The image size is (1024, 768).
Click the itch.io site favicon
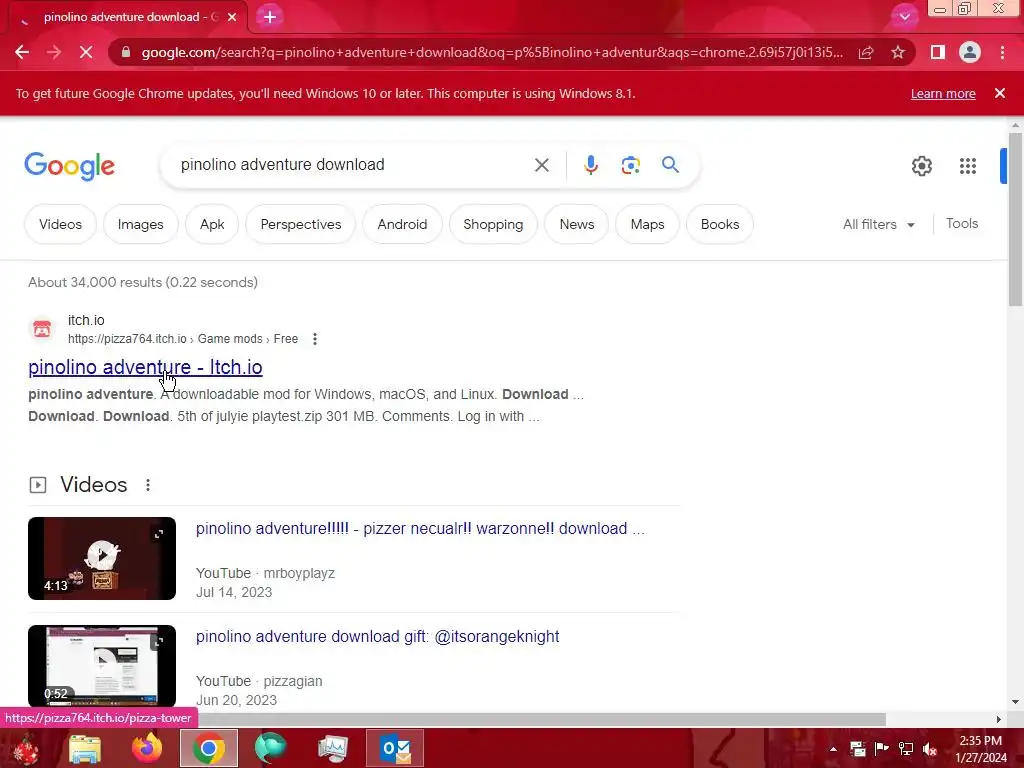[x=42, y=328]
